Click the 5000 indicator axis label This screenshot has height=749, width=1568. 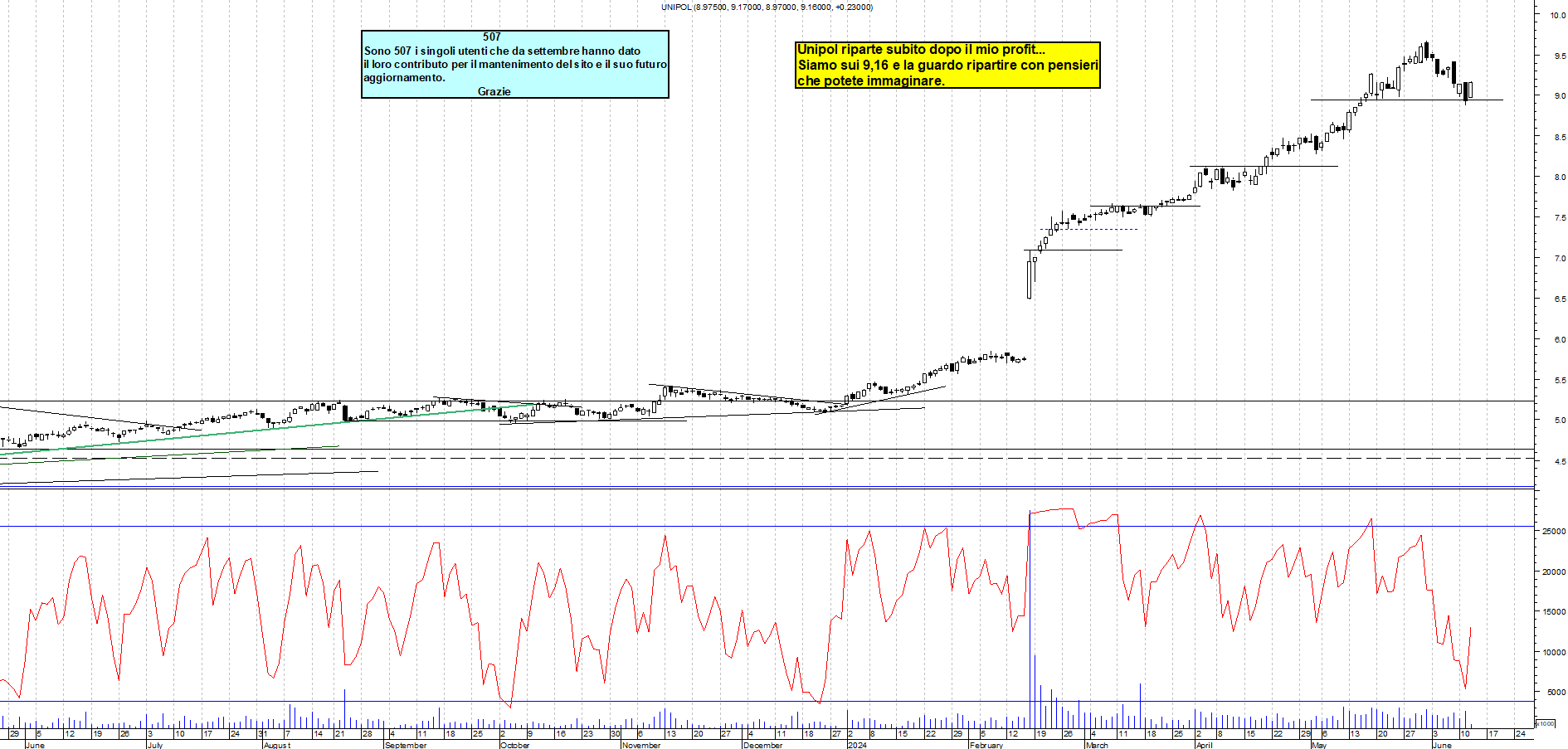coord(1556,692)
